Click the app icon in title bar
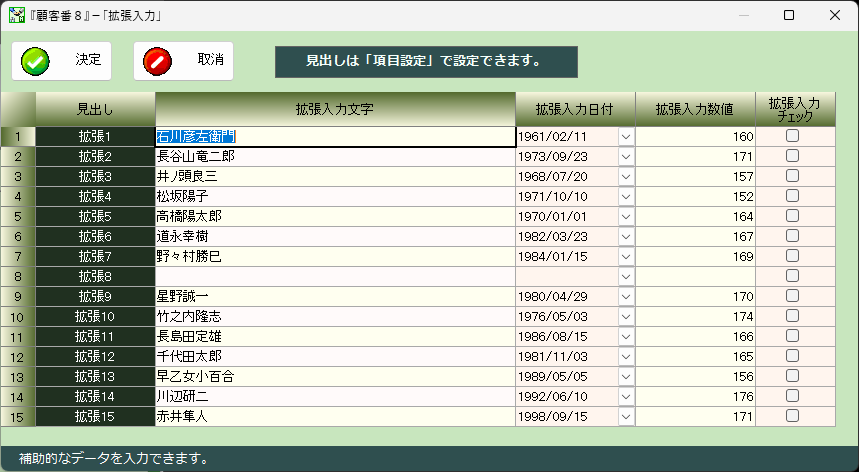Image resolution: width=859 pixels, height=472 pixels. pos(16,15)
